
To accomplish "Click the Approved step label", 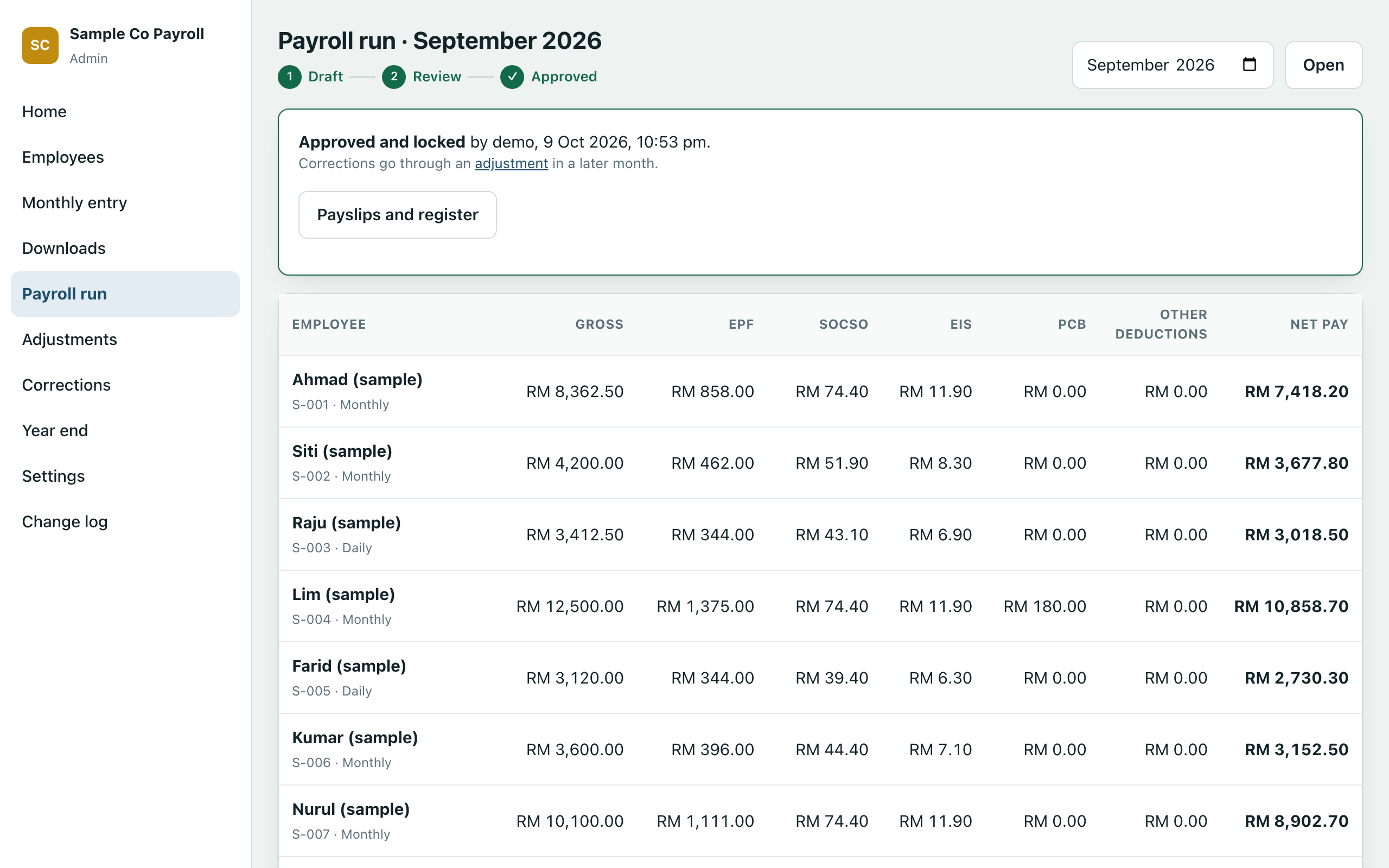I will click(x=564, y=77).
